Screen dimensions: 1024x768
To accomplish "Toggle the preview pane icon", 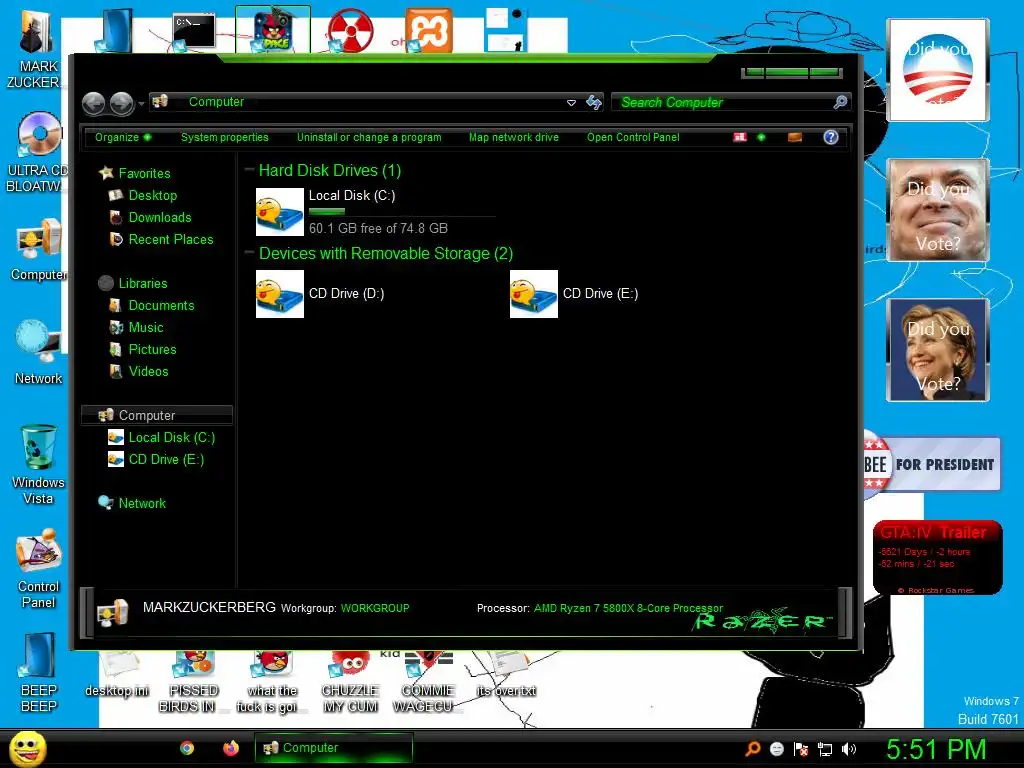I will (x=795, y=137).
